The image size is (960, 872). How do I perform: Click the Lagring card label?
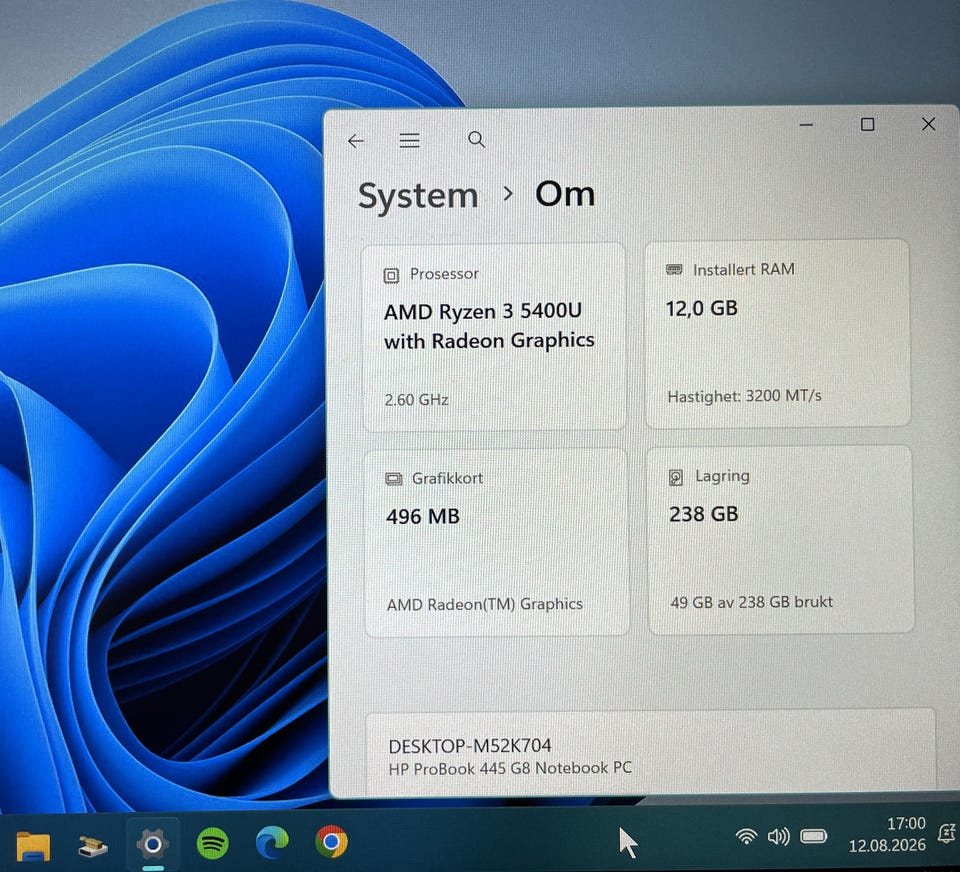click(722, 476)
